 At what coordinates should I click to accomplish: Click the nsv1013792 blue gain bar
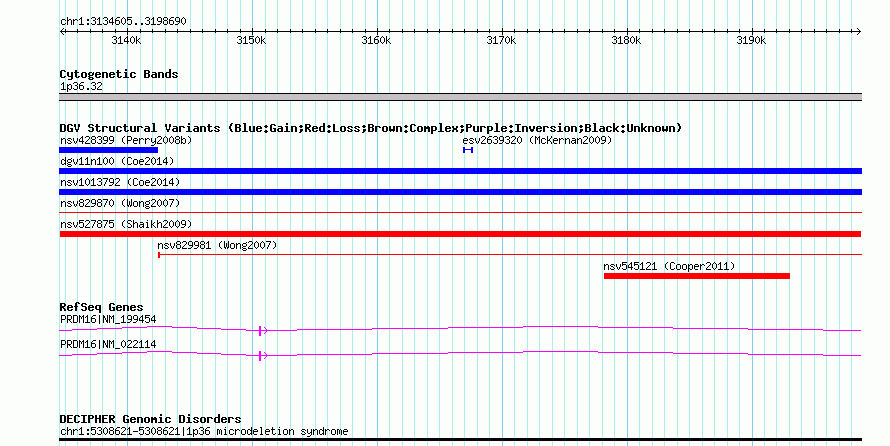460,192
